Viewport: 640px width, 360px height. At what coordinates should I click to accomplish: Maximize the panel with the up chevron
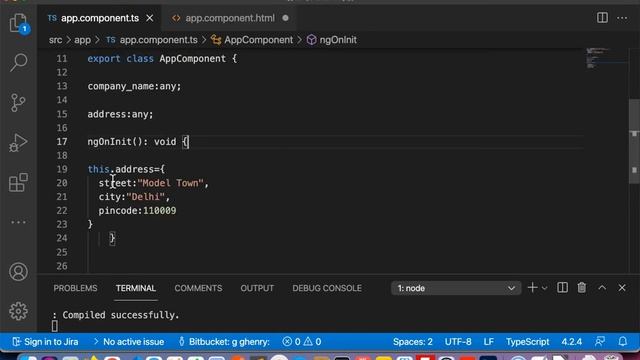click(x=602, y=288)
